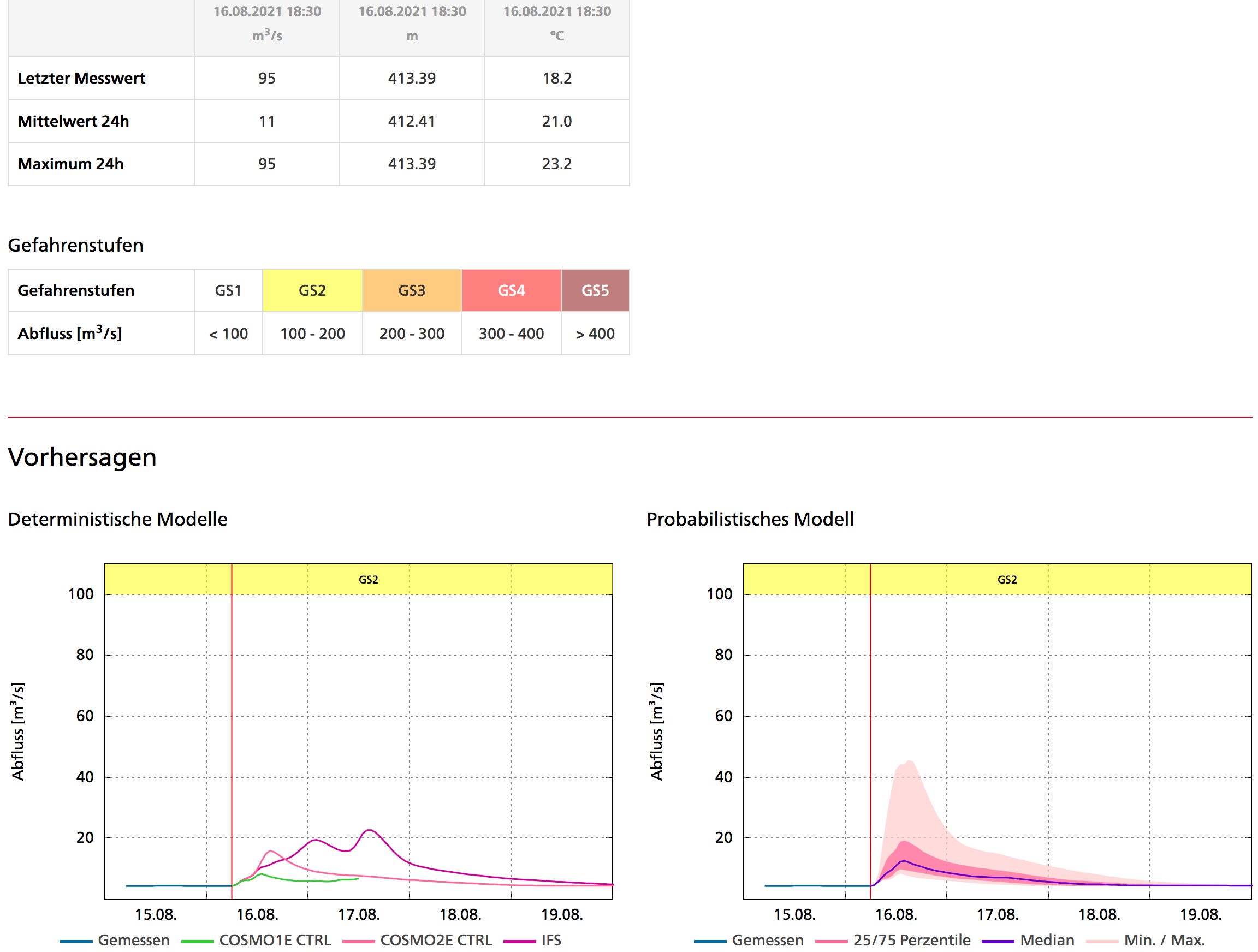Image resolution: width=1258 pixels, height=952 pixels.
Task: Click the magenta IFS legend entry
Action: pos(550,940)
